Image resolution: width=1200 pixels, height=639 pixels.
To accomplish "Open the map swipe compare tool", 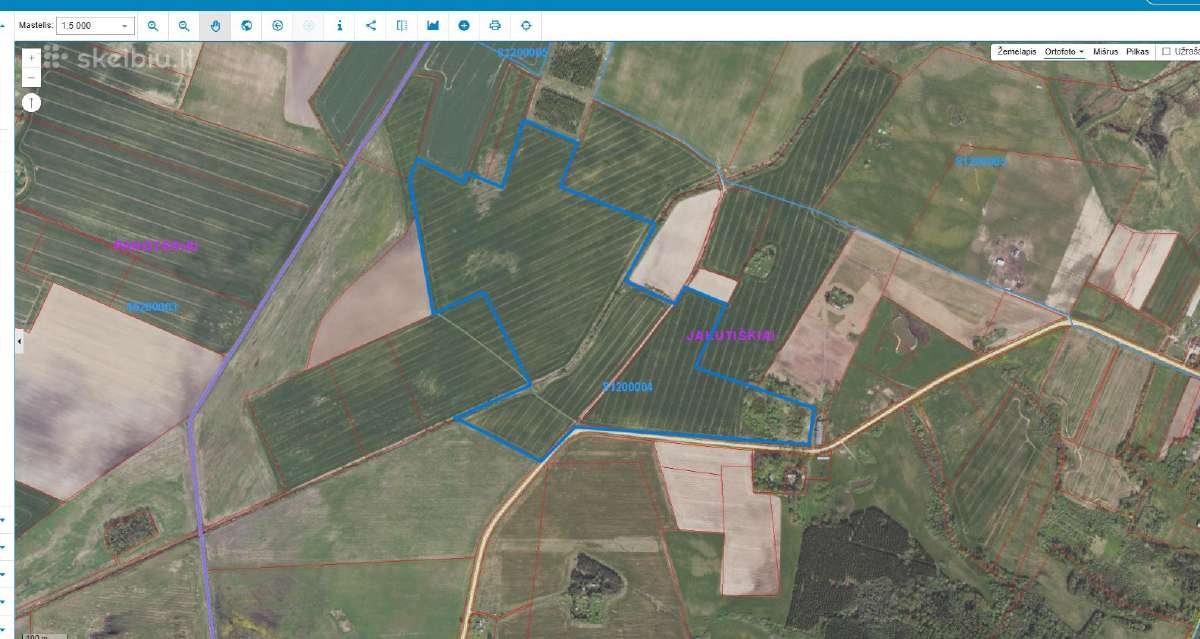I will pos(402,26).
